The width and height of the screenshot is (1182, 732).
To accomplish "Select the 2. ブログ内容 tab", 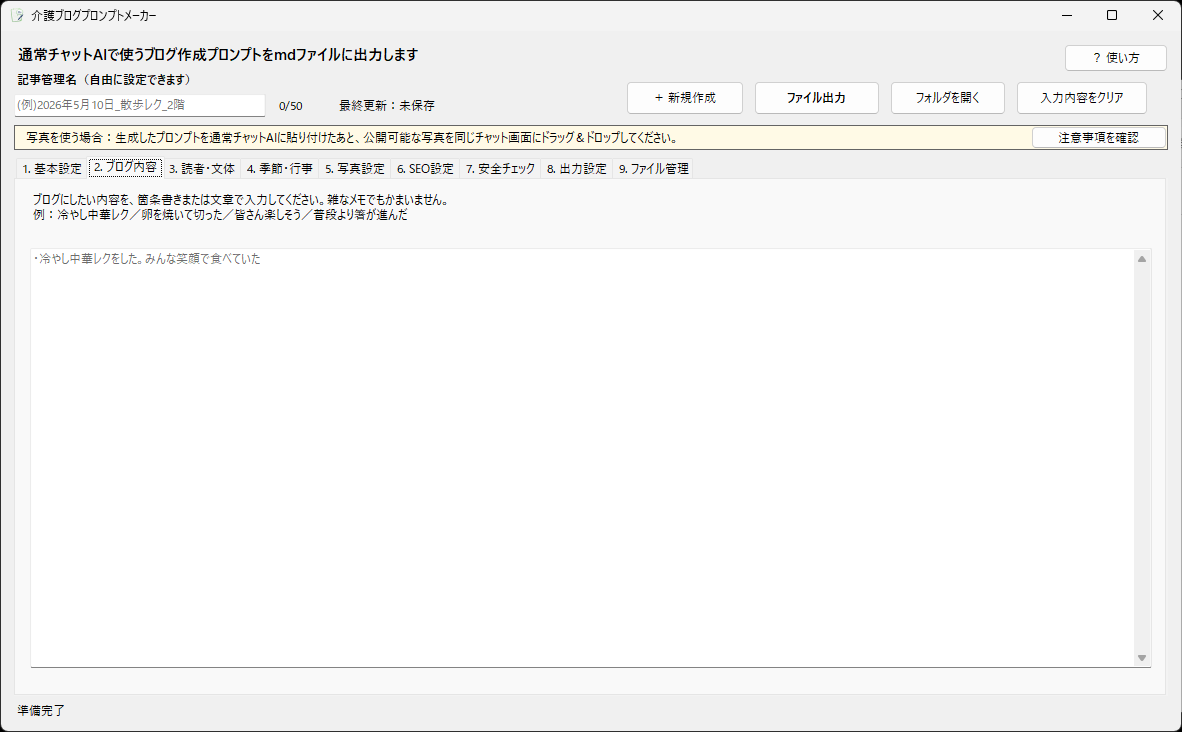I will click(125, 167).
